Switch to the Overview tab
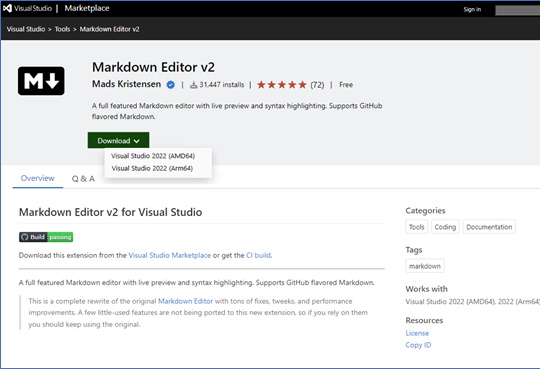This screenshot has height=369, width=540. click(38, 178)
